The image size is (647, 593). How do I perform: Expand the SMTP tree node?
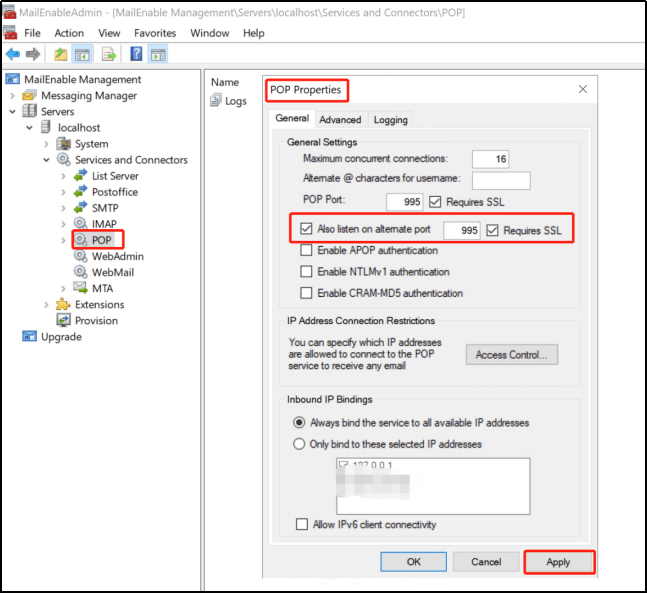coord(63,208)
